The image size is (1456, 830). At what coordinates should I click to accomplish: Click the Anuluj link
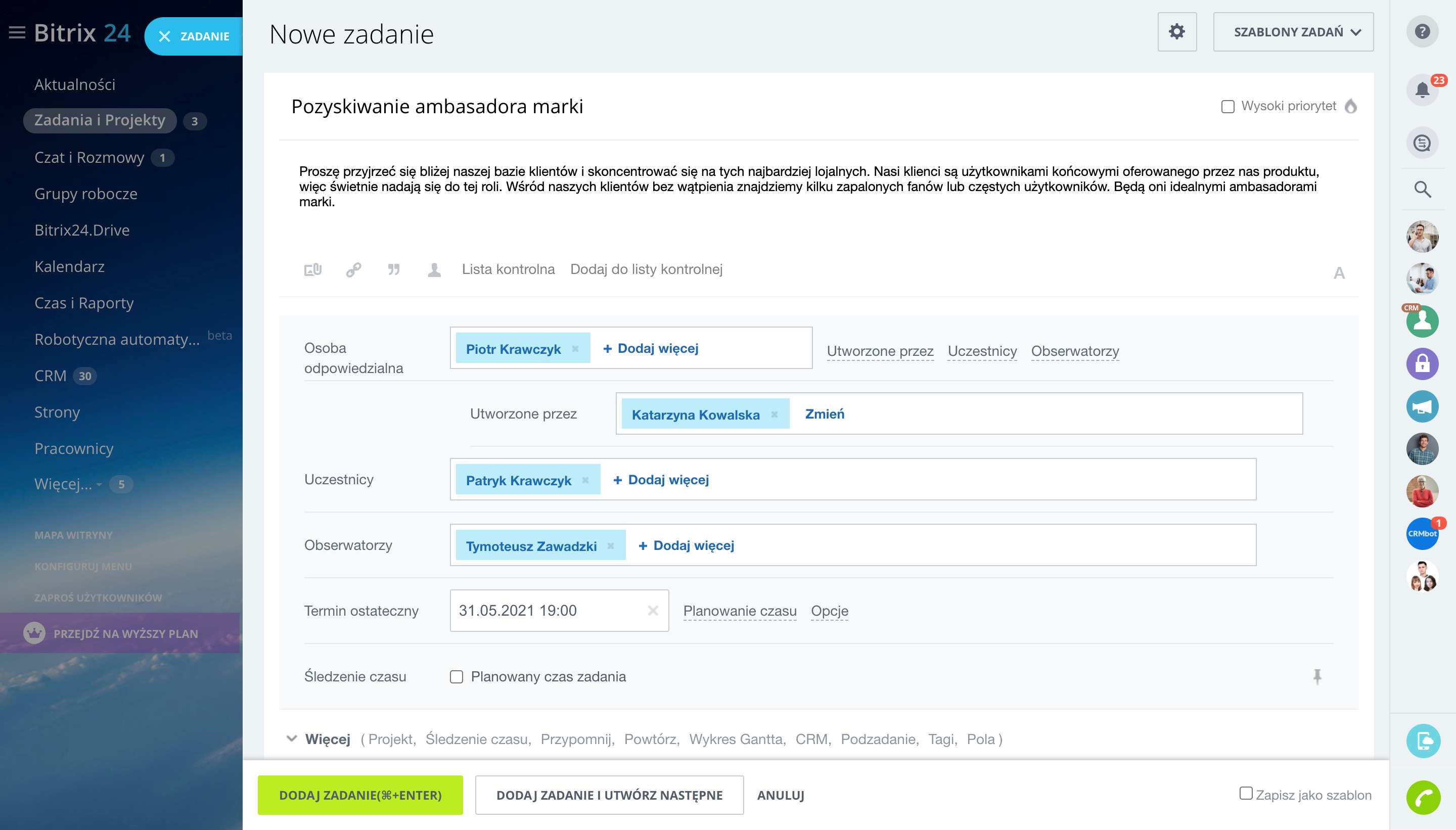click(x=781, y=795)
